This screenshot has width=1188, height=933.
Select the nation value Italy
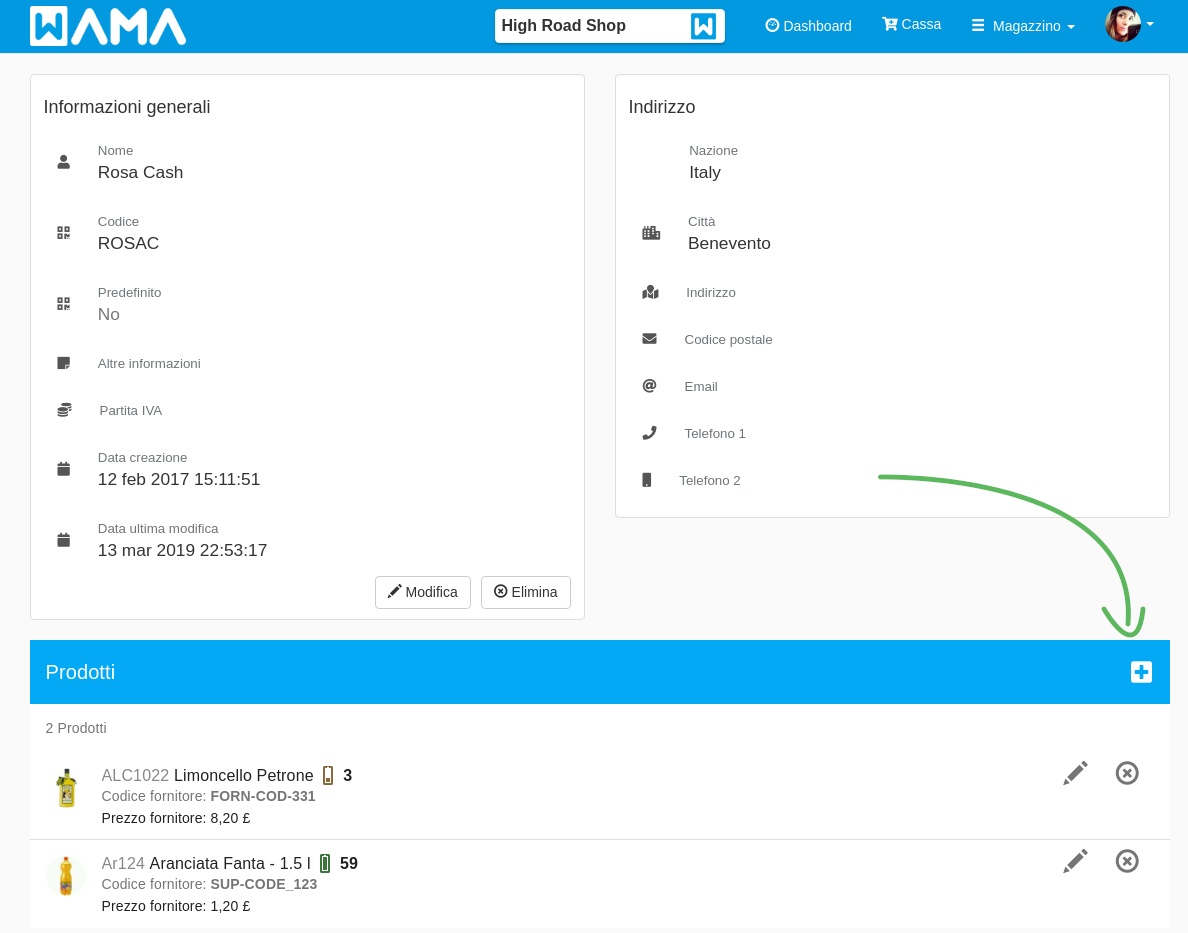point(705,172)
